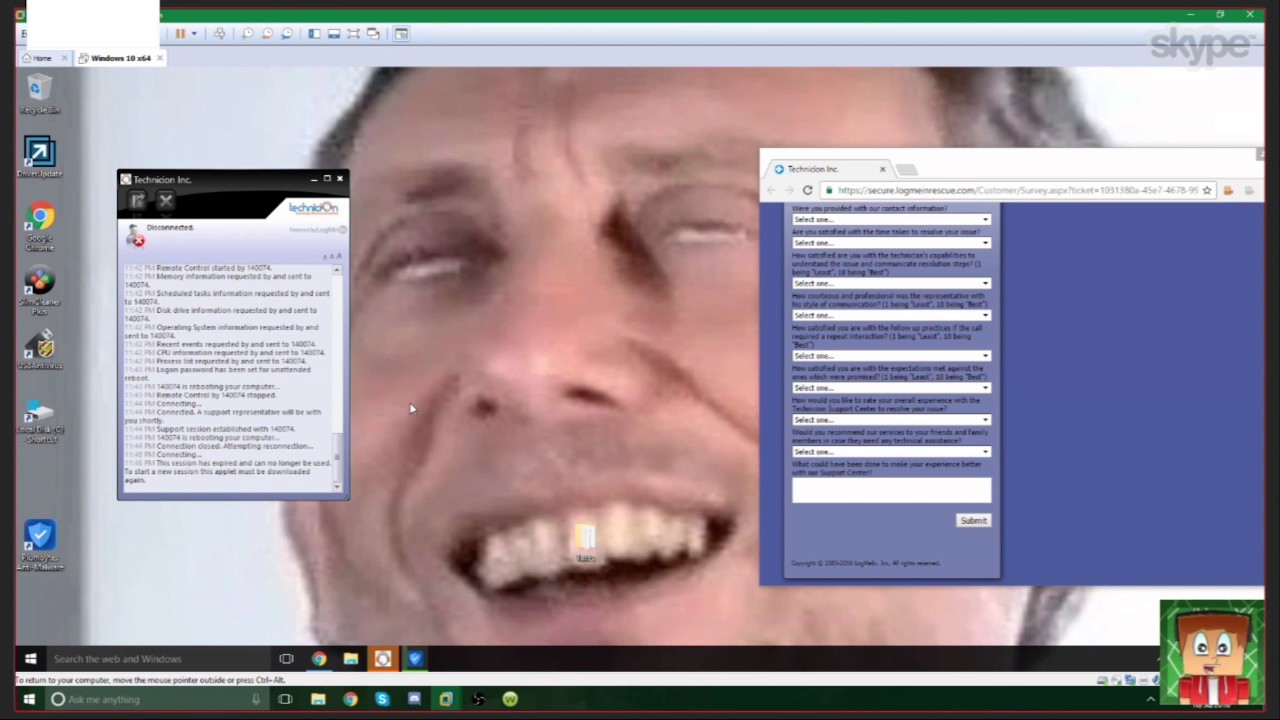Open Task View in the host taskbar
Image resolution: width=1280 pixels, height=720 pixels.
285,700
